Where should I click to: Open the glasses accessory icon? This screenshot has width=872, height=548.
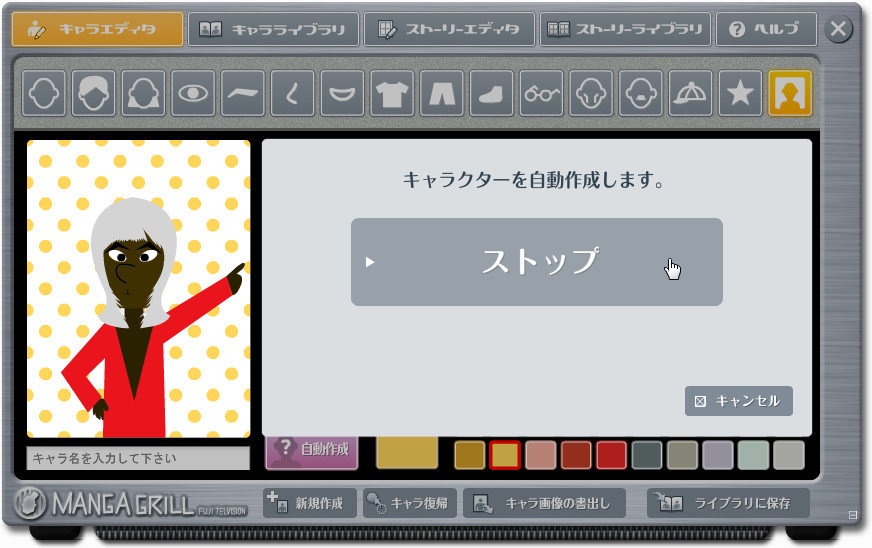[x=541, y=93]
